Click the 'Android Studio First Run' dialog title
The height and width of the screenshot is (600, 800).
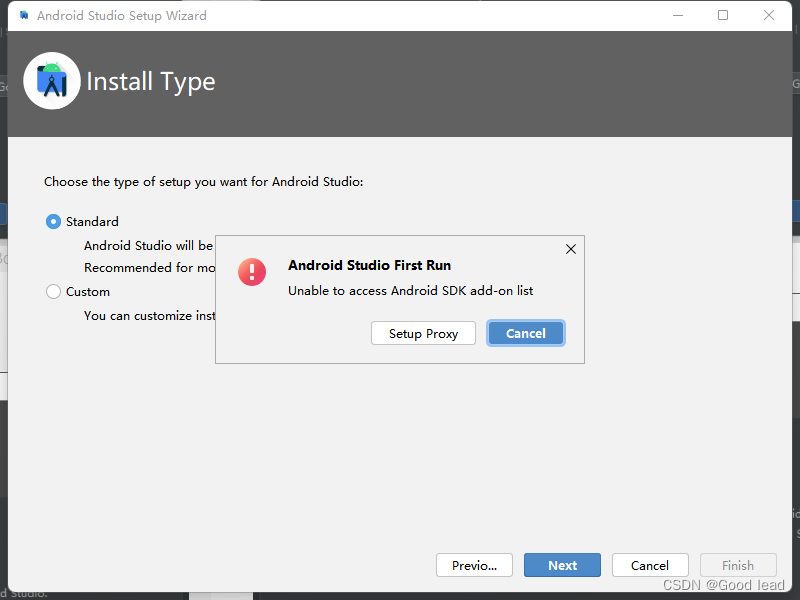pos(369,265)
